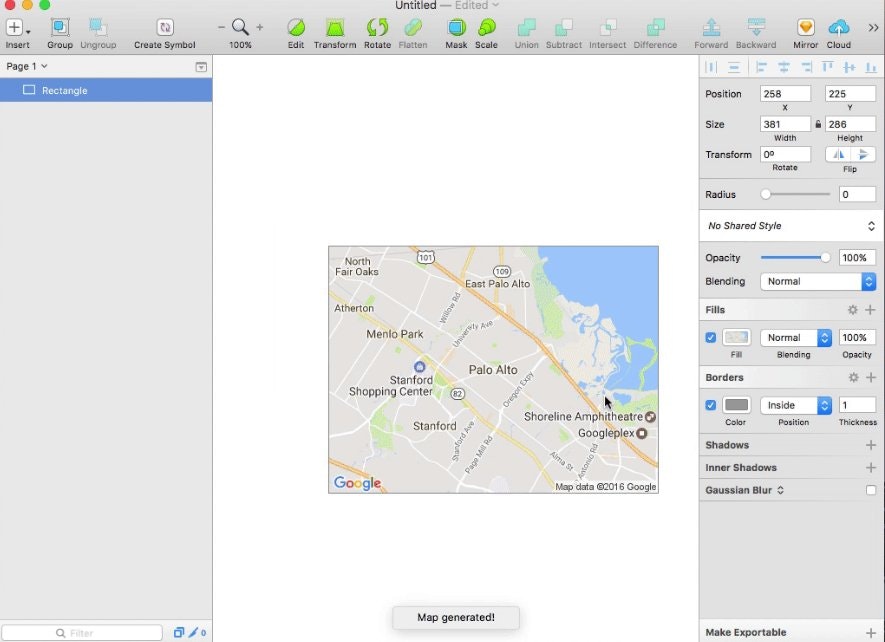
Task: Click the Ungroup toolbar icon
Action: click(x=98, y=28)
